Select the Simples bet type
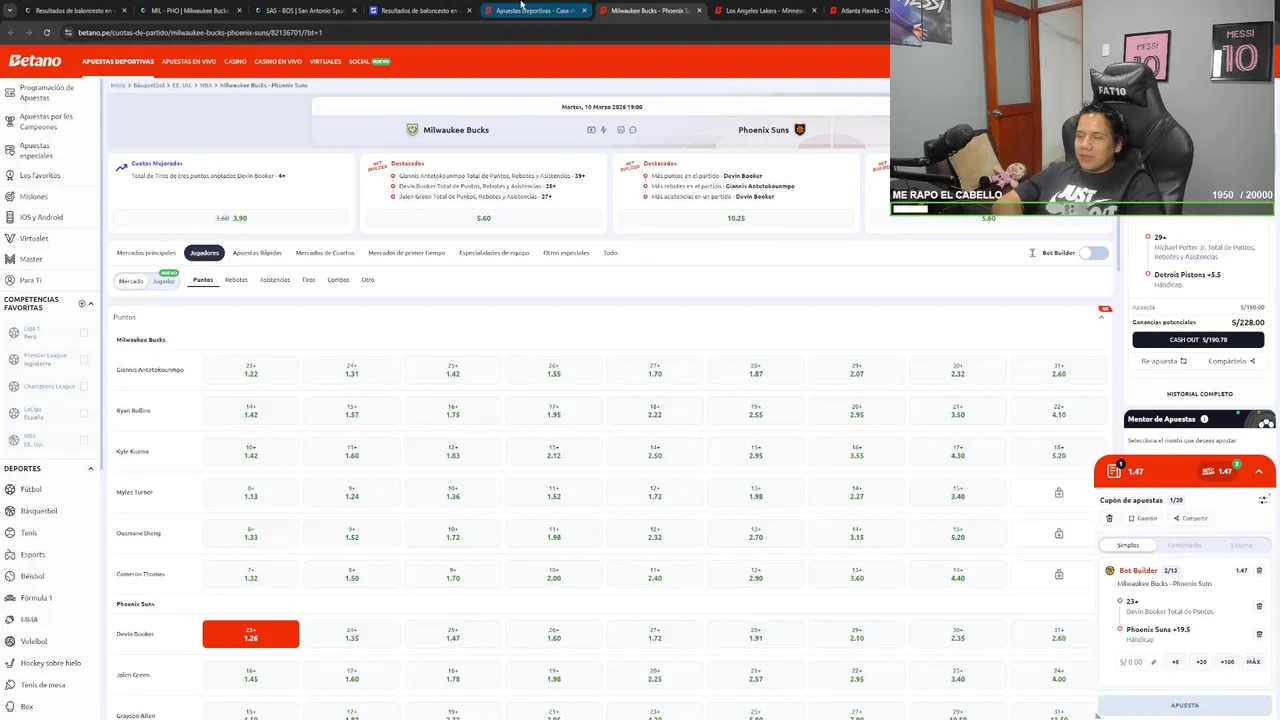 click(x=1128, y=545)
